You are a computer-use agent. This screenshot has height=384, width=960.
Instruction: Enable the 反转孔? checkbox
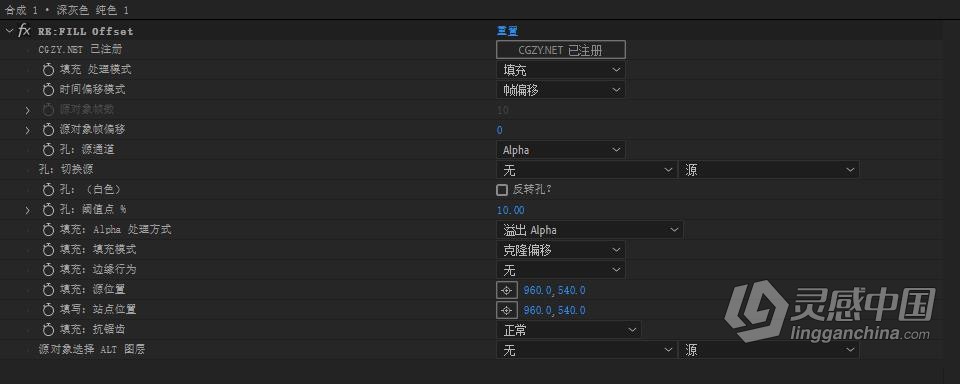click(502, 190)
